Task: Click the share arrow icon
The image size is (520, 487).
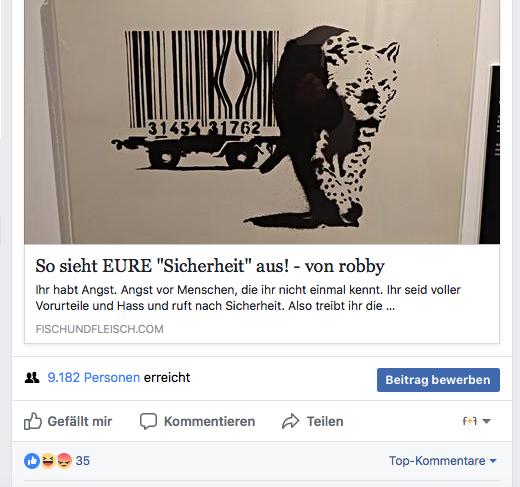Action: pos(290,421)
